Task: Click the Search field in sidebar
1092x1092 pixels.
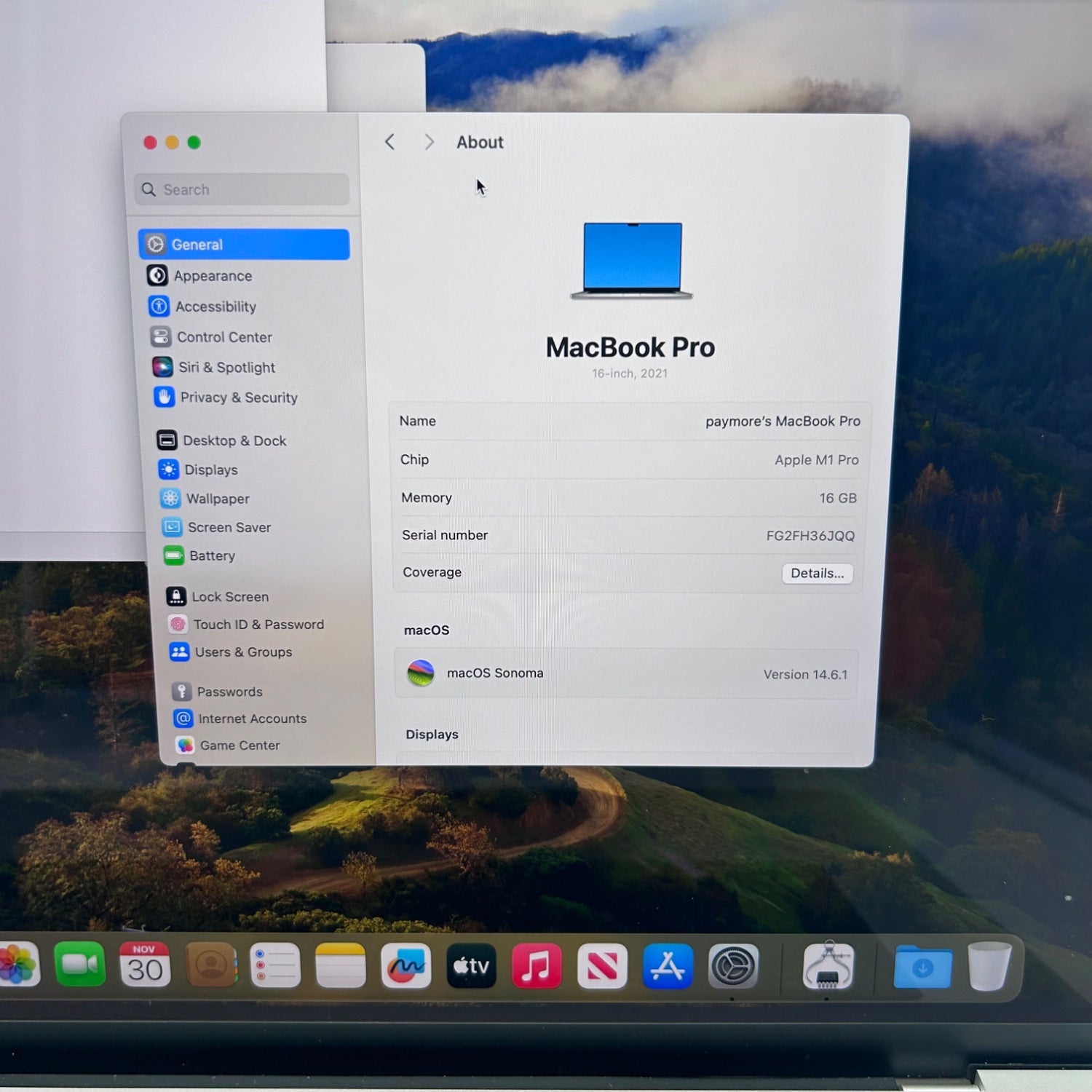Action: 242,190
